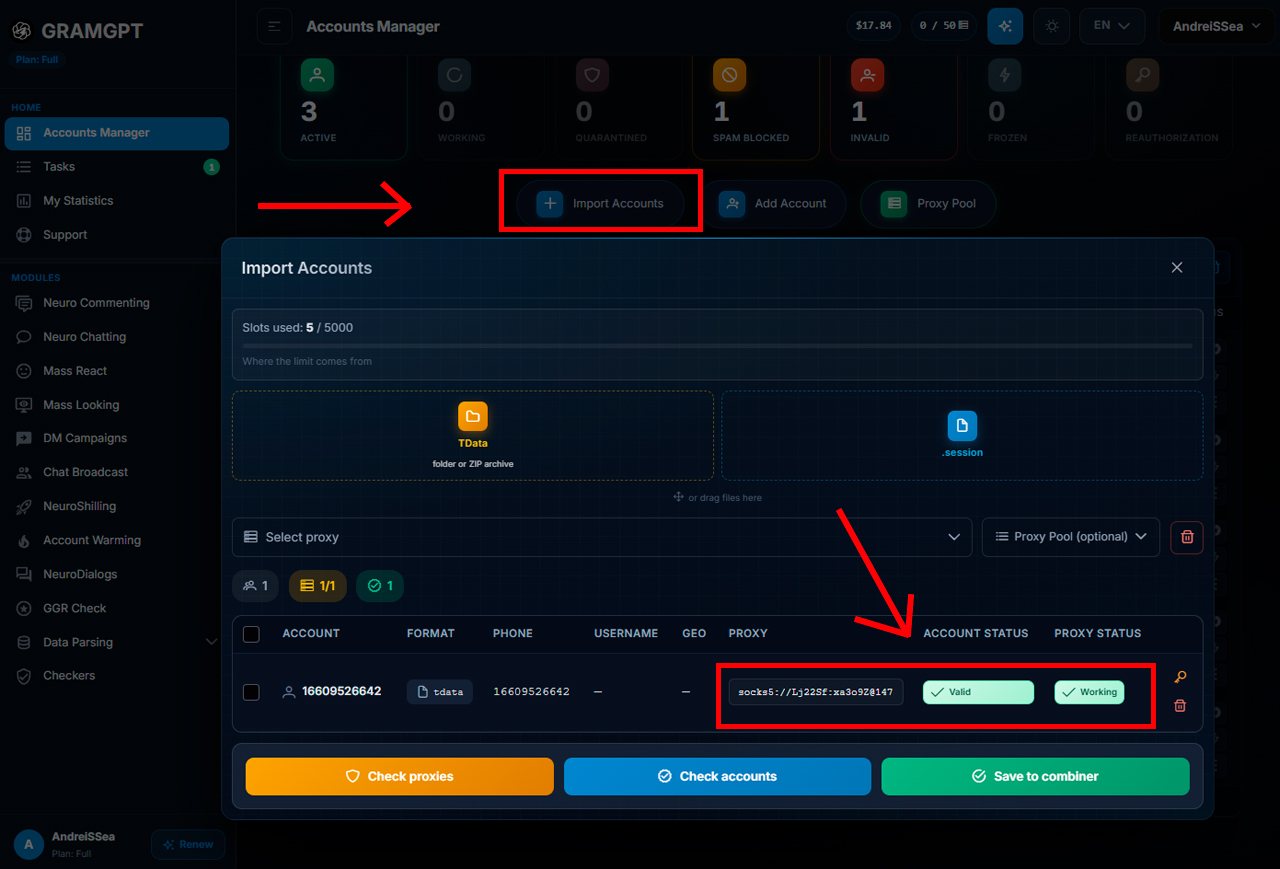Click 'Where the limit comes from' link
The image size is (1280, 869).
(307, 361)
